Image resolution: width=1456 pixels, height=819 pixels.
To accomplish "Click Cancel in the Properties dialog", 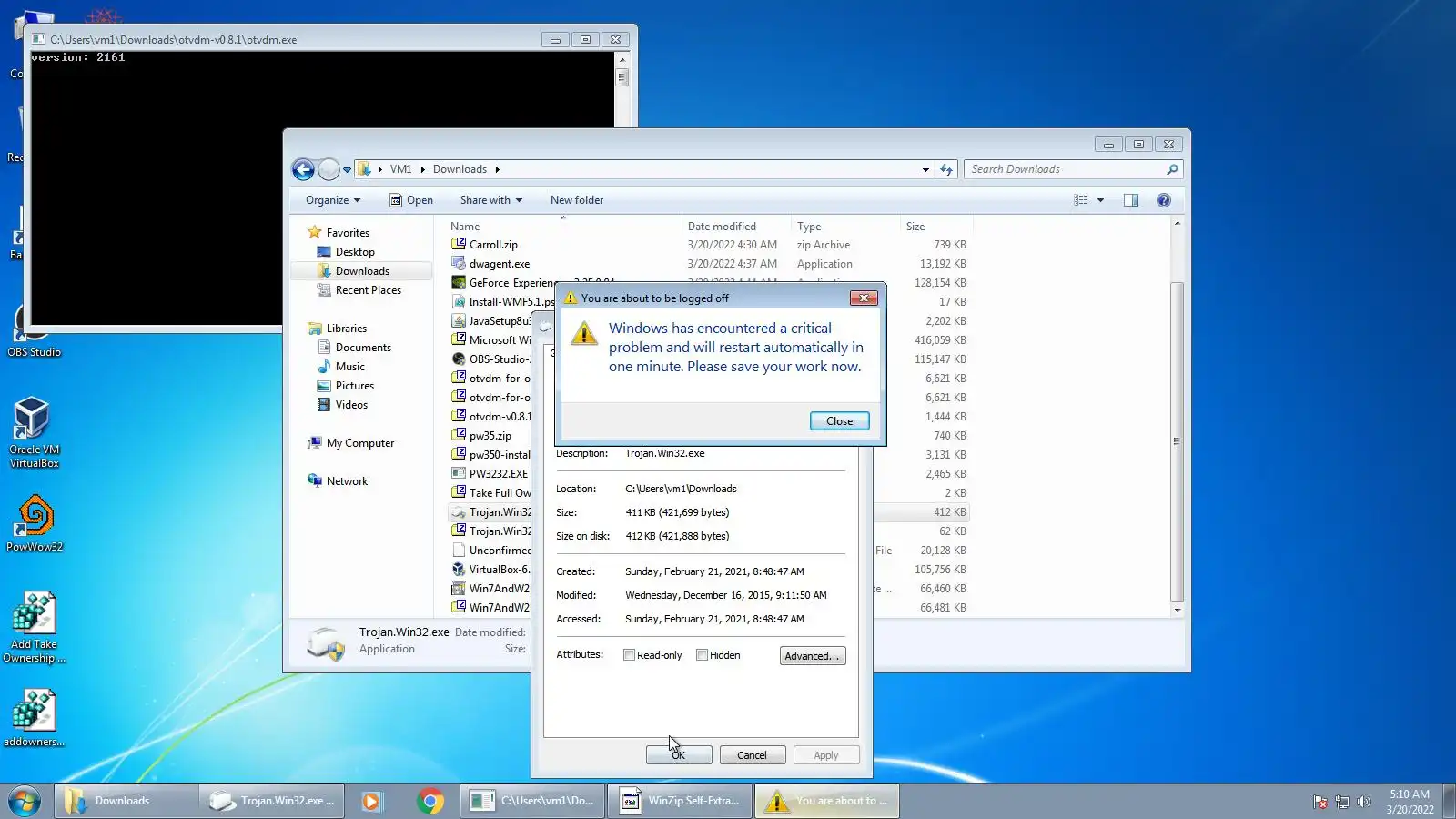I will click(x=752, y=755).
